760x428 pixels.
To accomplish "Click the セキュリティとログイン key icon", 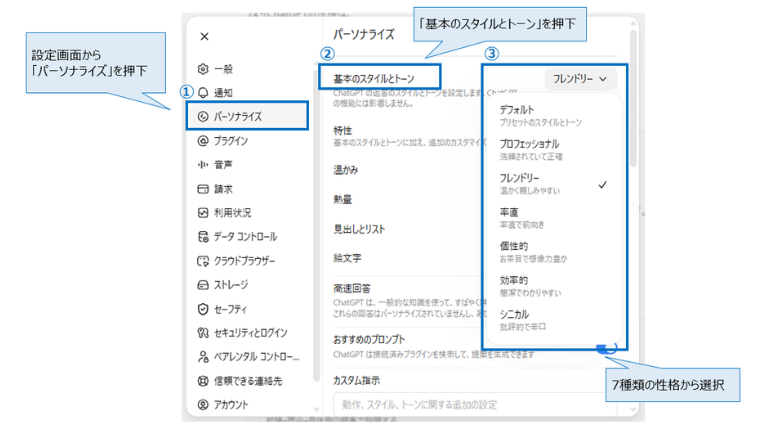I will click(203, 333).
